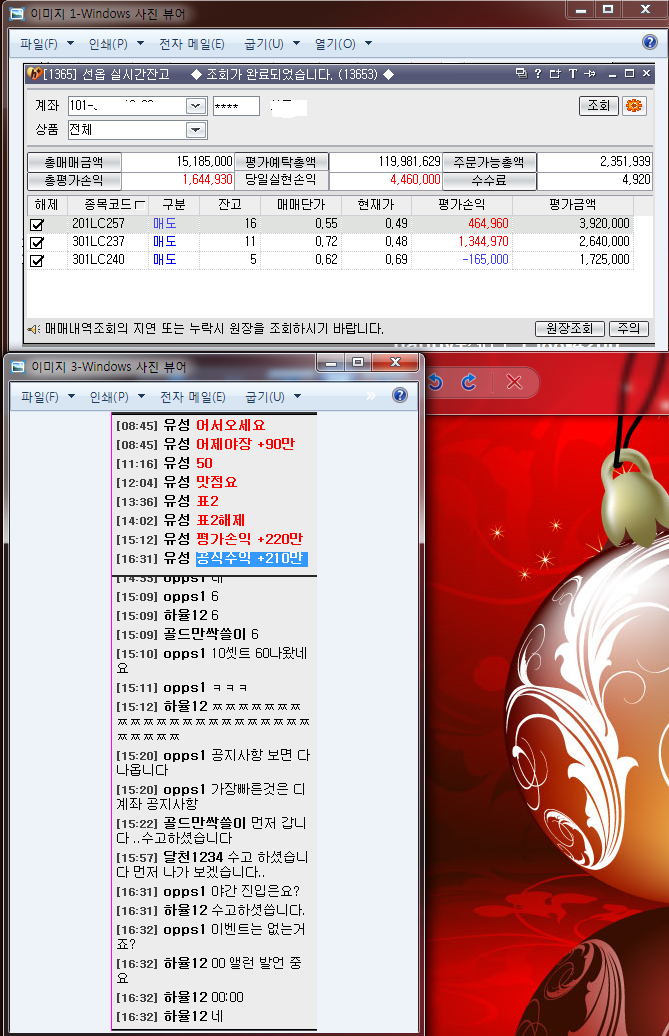
Task: Open 인쇄(P) menu in 이미지 3 viewer
Action: click(117, 396)
